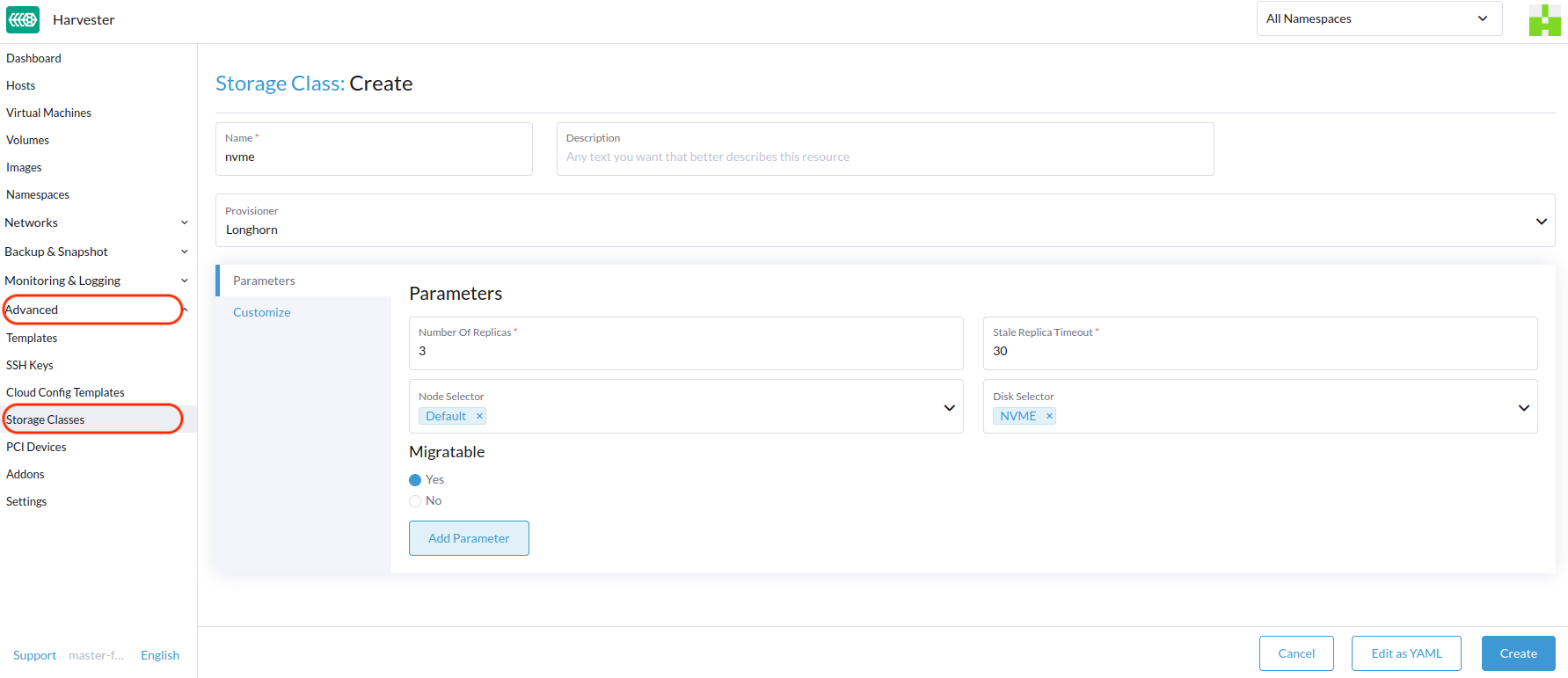Viewport: 1568px width, 678px height.
Task: Open the Node Selector dropdown arrow
Action: pyautogui.click(x=949, y=407)
